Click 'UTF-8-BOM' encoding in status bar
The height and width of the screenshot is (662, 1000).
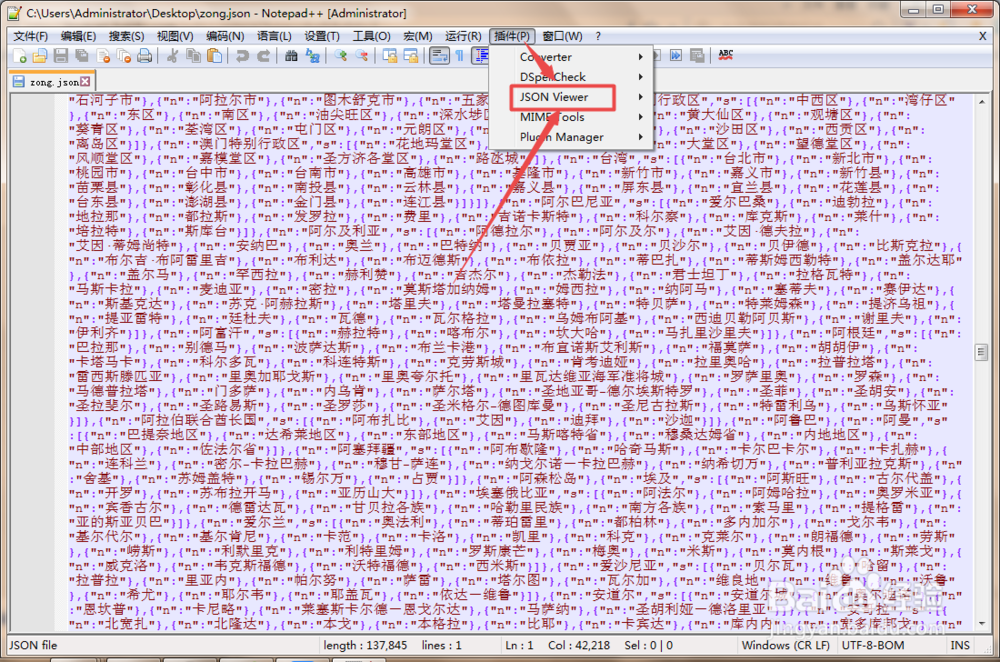tap(873, 645)
